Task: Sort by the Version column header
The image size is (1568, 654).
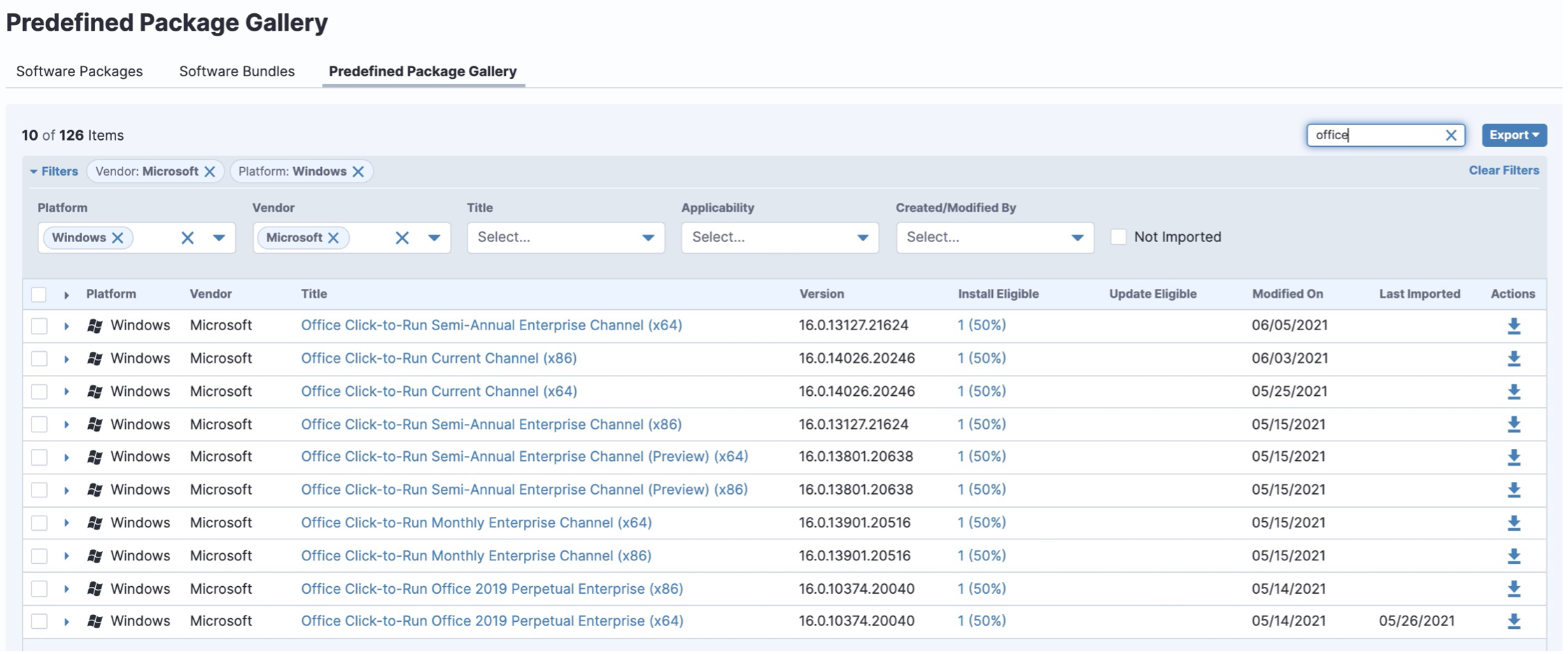Action: click(x=821, y=294)
